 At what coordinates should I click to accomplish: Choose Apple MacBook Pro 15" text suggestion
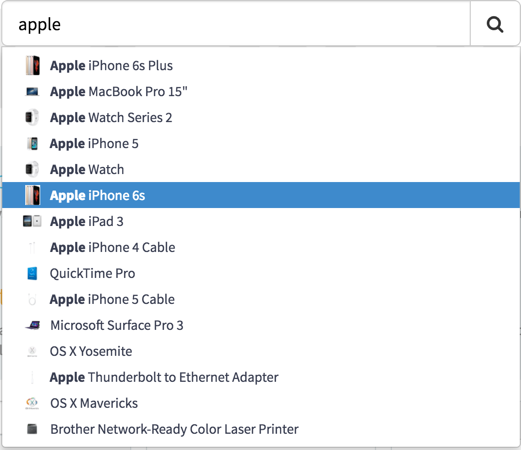119,91
